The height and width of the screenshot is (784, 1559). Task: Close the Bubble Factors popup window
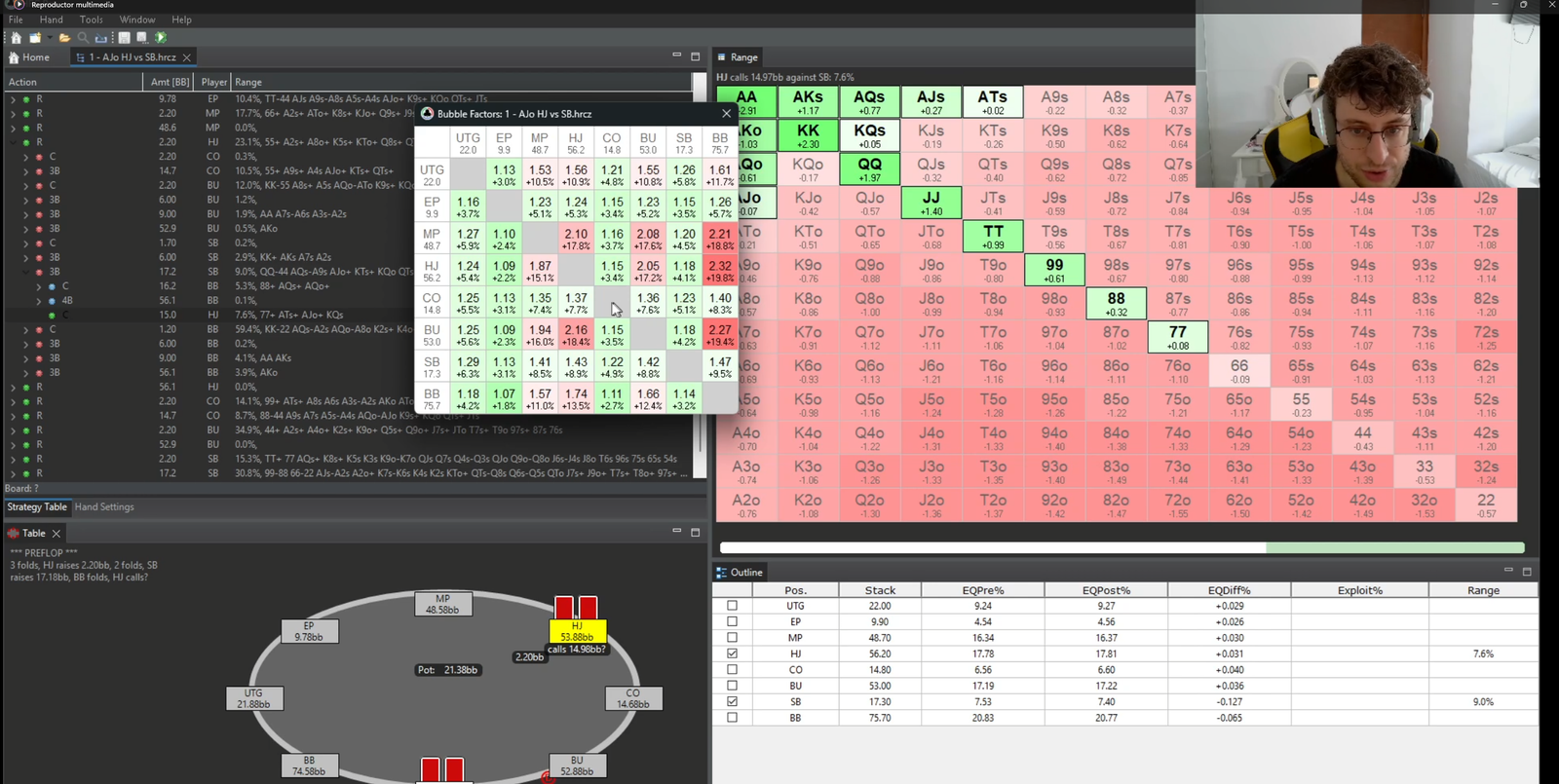click(x=726, y=114)
